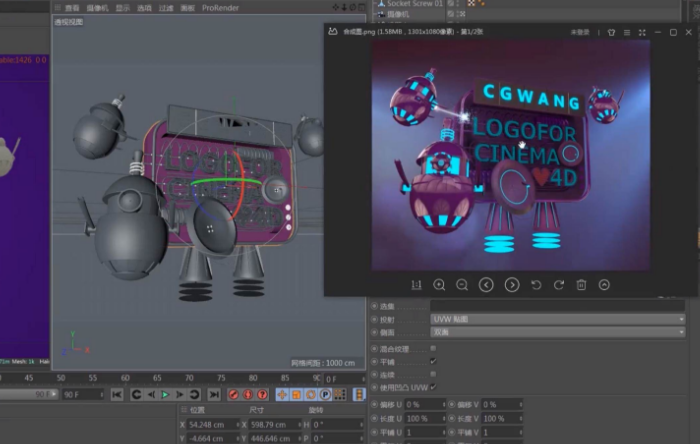Go to previous image in viewer
This screenshot has height=444, width=700.
[486, 285]
